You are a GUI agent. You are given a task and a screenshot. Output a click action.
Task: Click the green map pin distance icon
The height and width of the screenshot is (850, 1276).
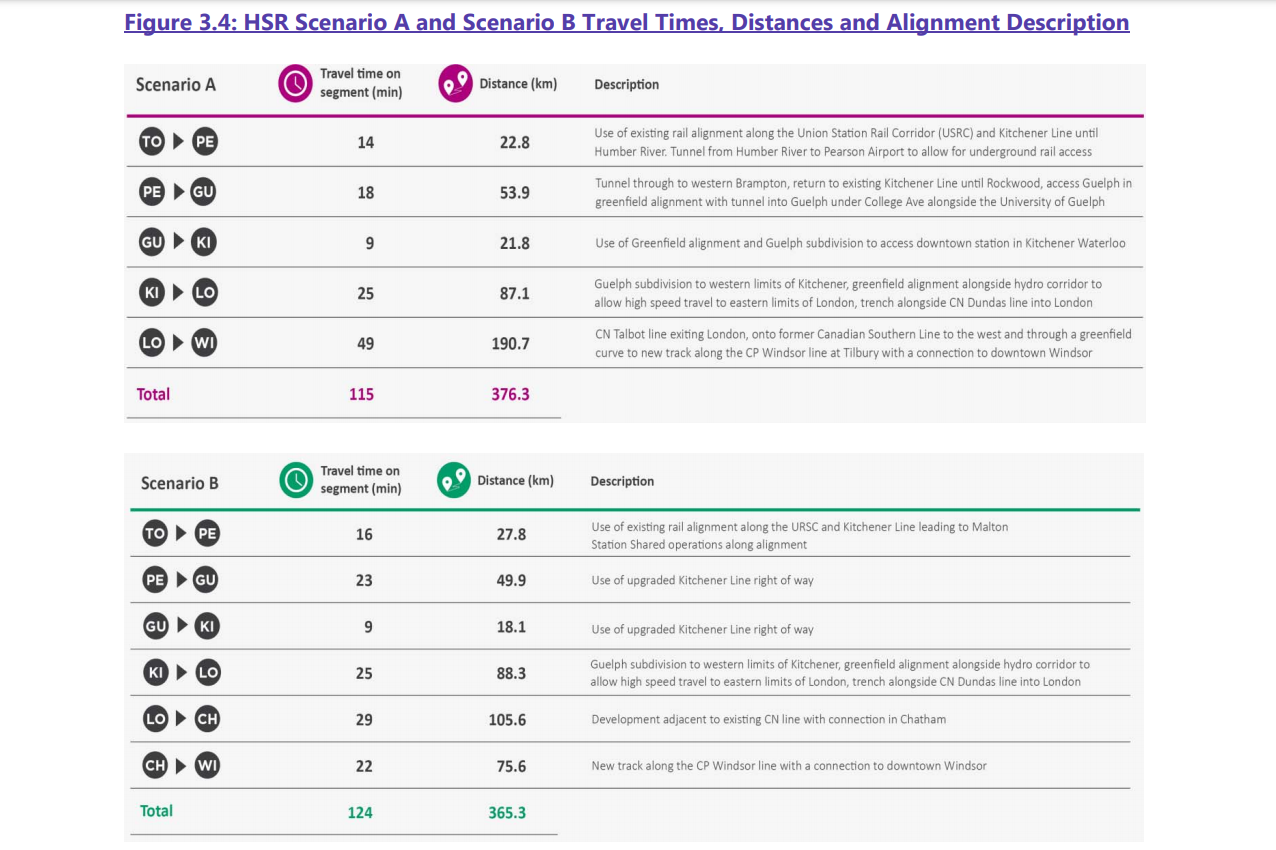(453, 481)
